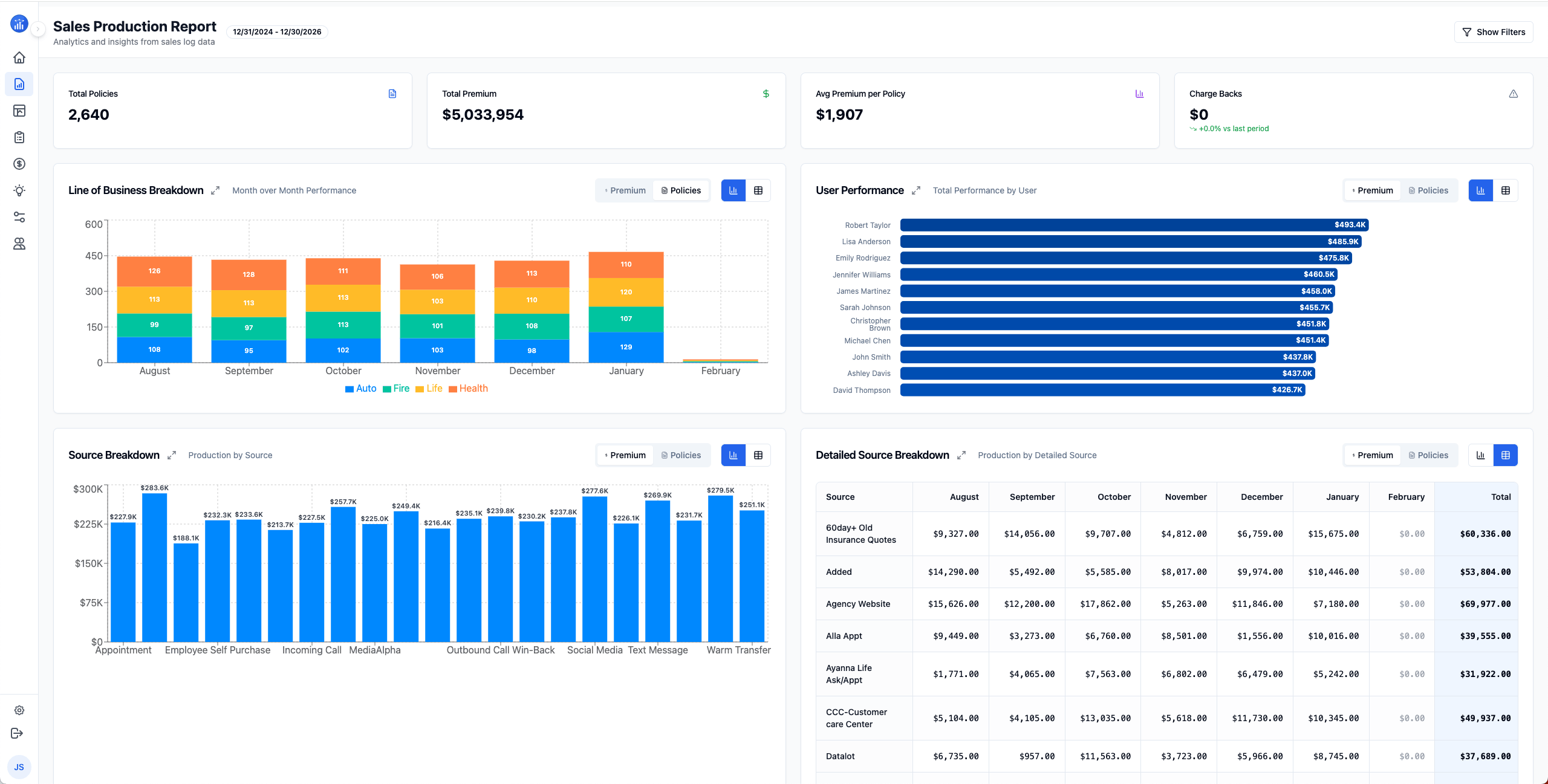Toggle Line of Business Breakdown to Premium
The height and width of the screenshot is (784, 1548).
tap(625, 190)
